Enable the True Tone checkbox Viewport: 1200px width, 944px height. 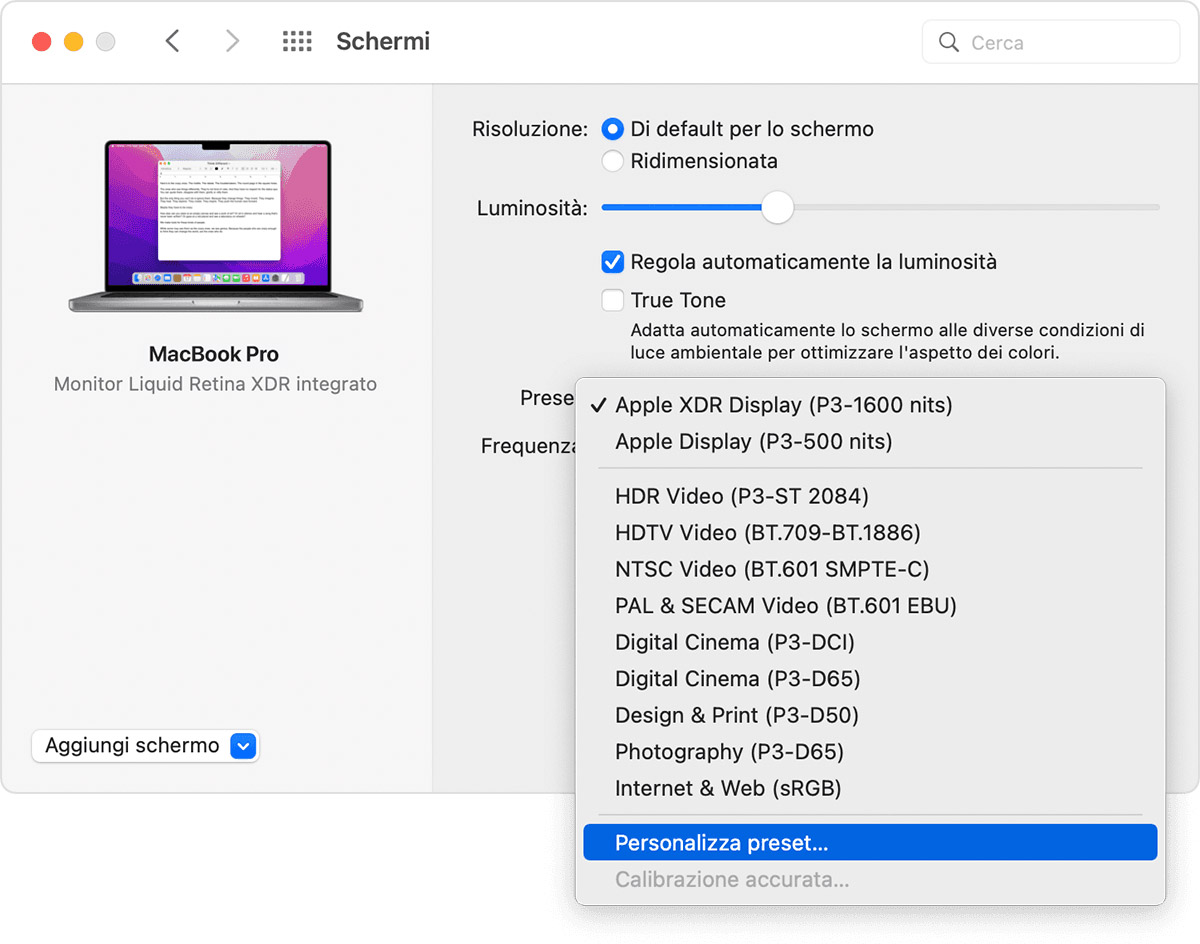click(x=612, y=300)
